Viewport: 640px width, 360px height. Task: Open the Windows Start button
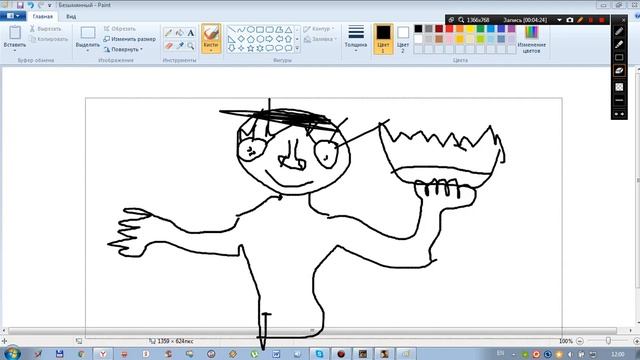pos(11,353)
